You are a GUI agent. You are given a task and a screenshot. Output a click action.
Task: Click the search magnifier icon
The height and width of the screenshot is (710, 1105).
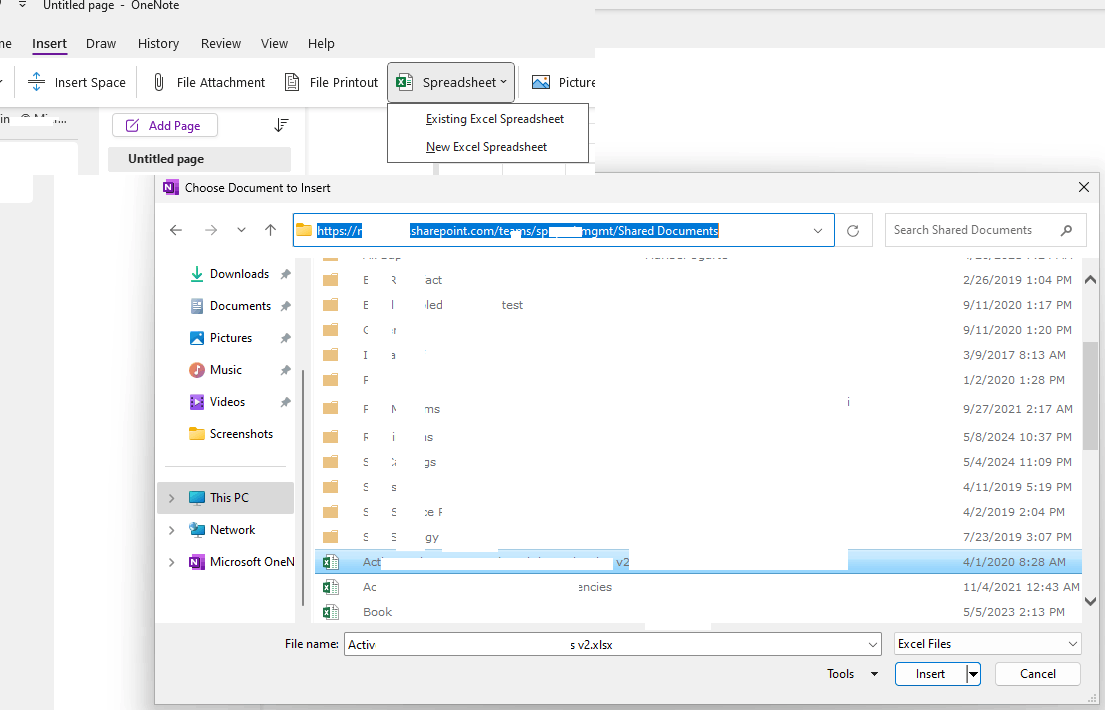[x=1066, y=230]
